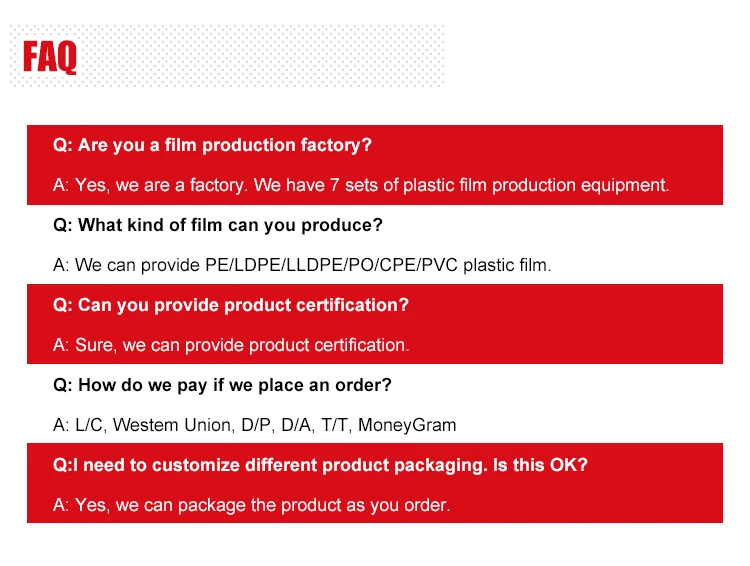Click the answer "Yes, we are a factory."
This screenshot has height=566, width=750.
click(x=151, y=185)
